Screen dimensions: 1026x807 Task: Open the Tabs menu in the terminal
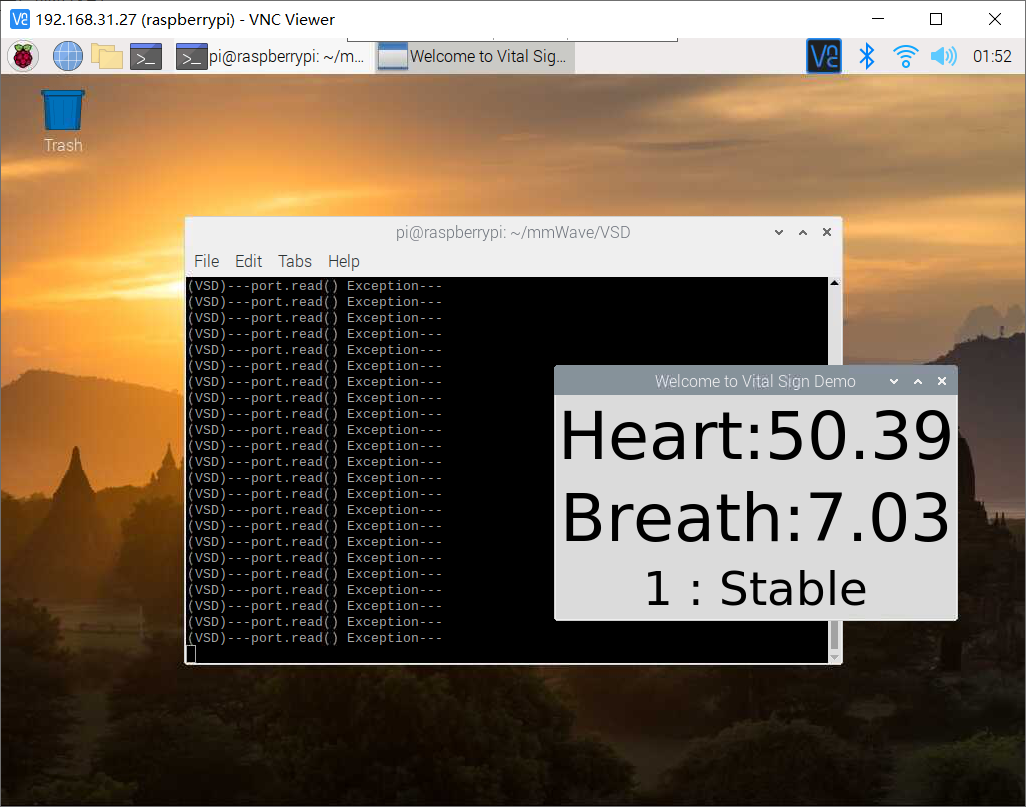(x=295, y=261)
